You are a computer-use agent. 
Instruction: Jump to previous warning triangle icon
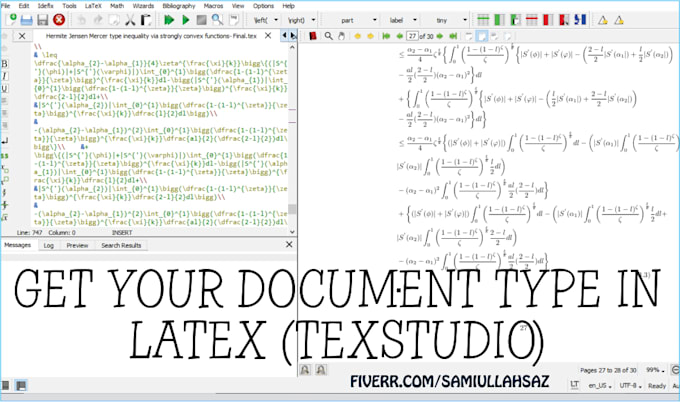click(602, 20)
